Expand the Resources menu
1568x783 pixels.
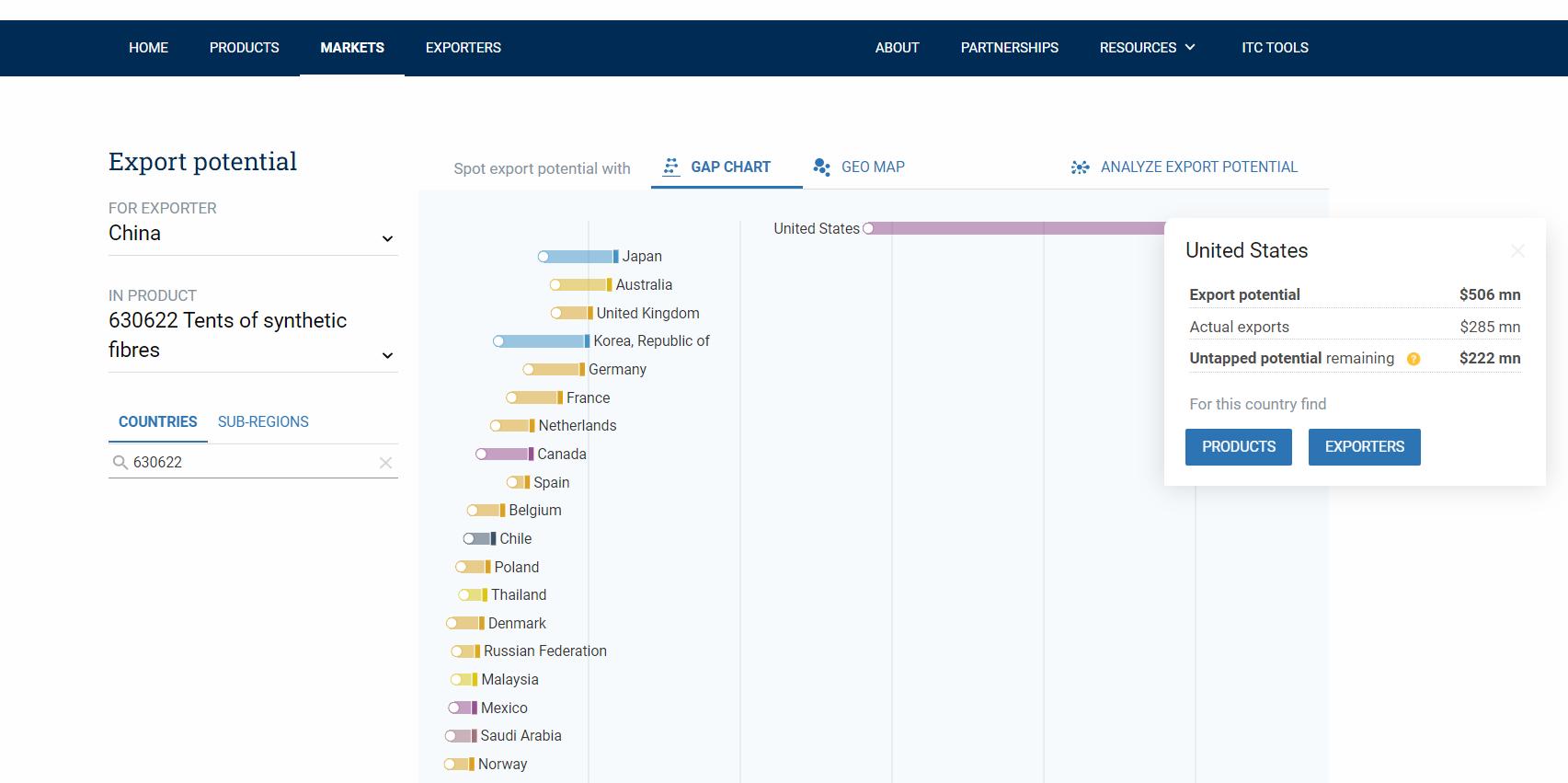(1147, 48)
